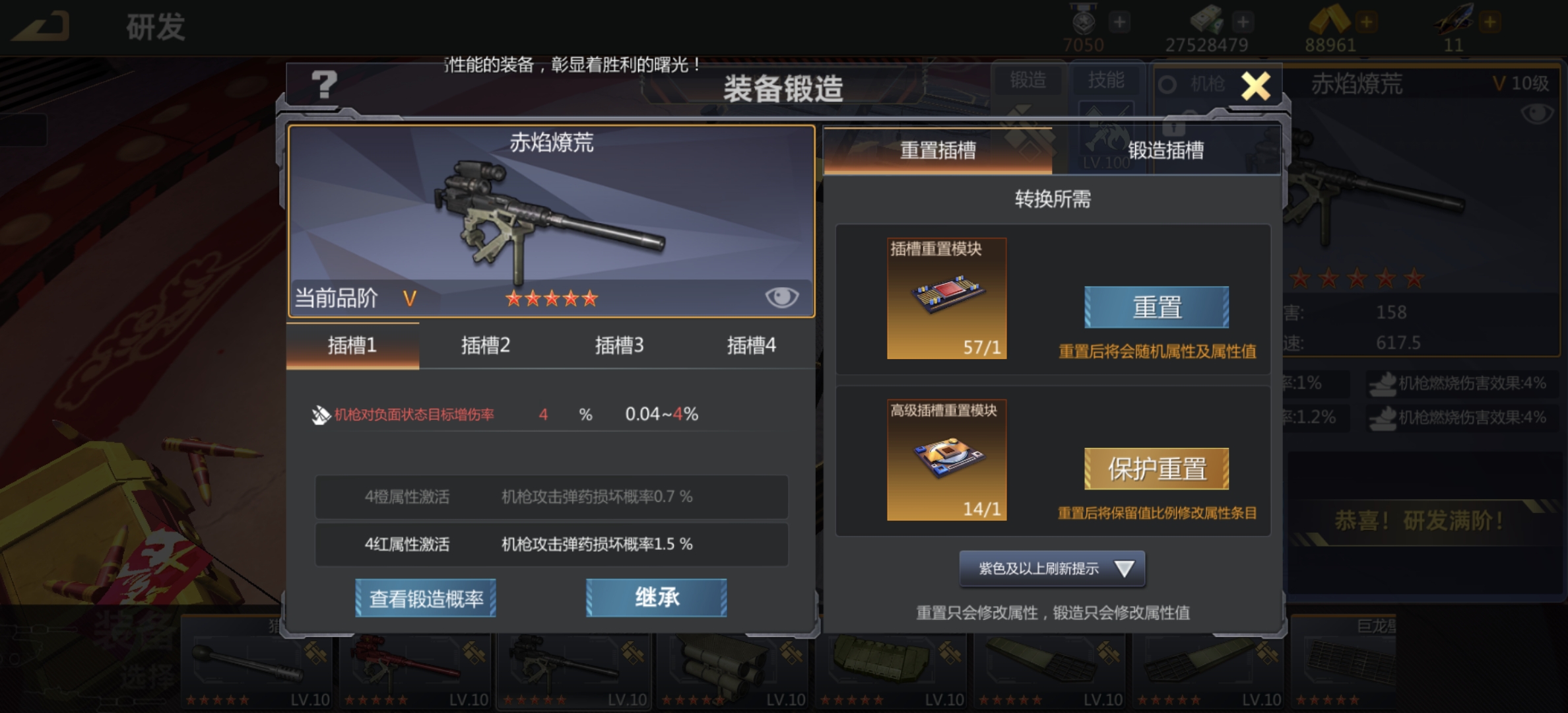Add gold bars with the plus icon
Viewport: 1568px width, 713px height.
coord(1366,22)
